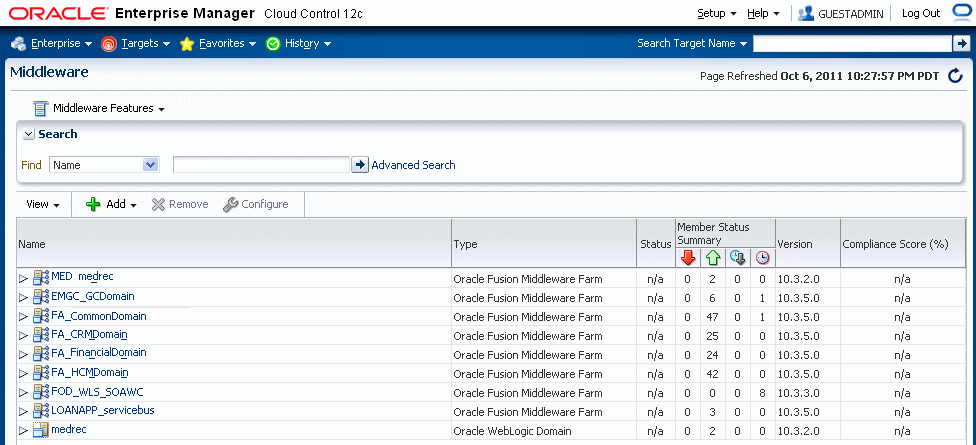The image size is (976, 445).
Task: Click the farm icon beside FA_FinancialDomain
Action: (x=41, y=354)
